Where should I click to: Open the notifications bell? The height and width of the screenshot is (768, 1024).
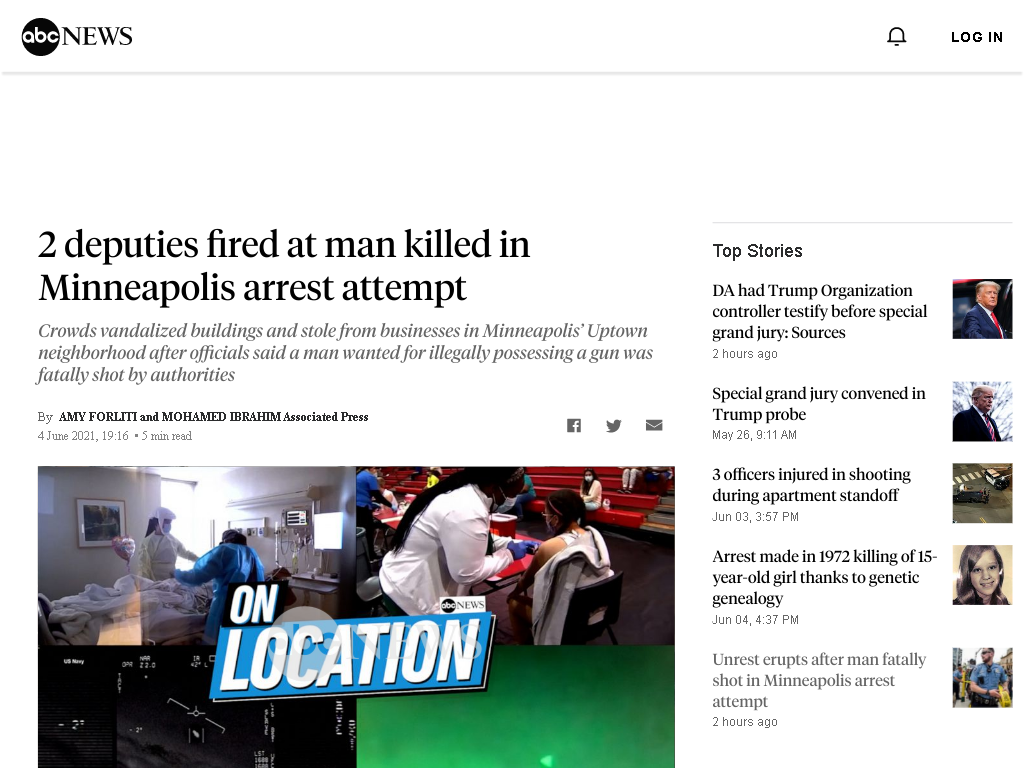[897, 37]
